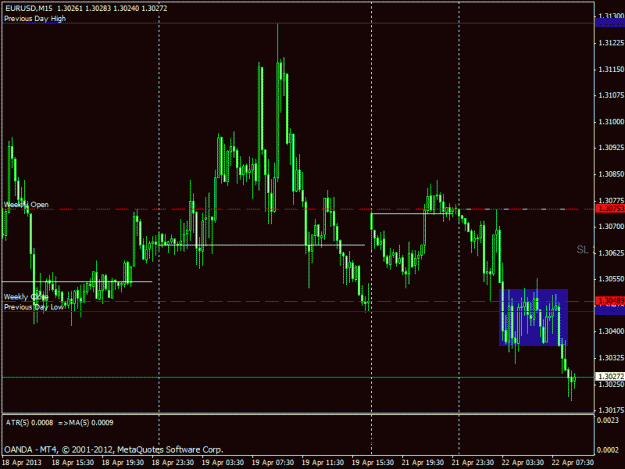This screenshot has height=469, width=625.
Task: Click the 22 Apr 03:30 time label
Action: 523,463
